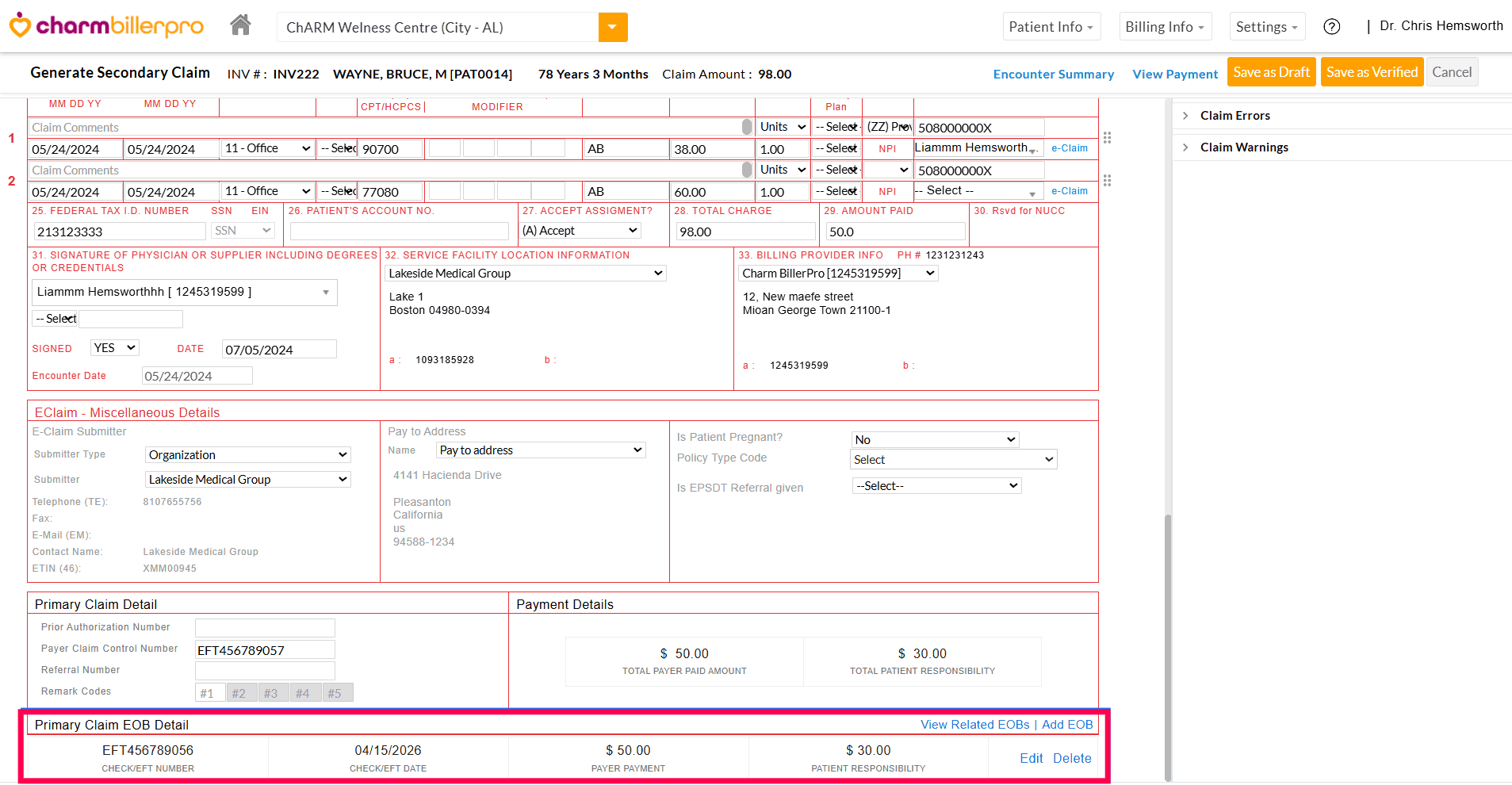The width and height of the screenshot is (1512, 785).
Task: Open billing provider Charm BillerPro dropdown
Action: tap(838, 274)
